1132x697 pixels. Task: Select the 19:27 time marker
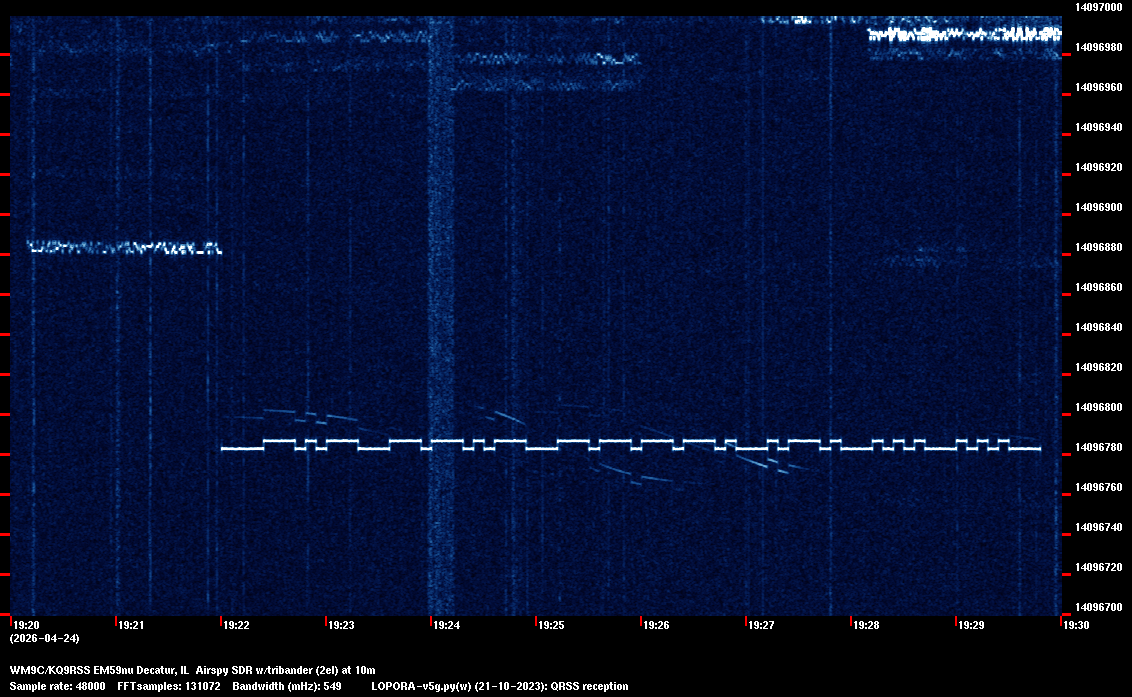click(x=761, y=625)
